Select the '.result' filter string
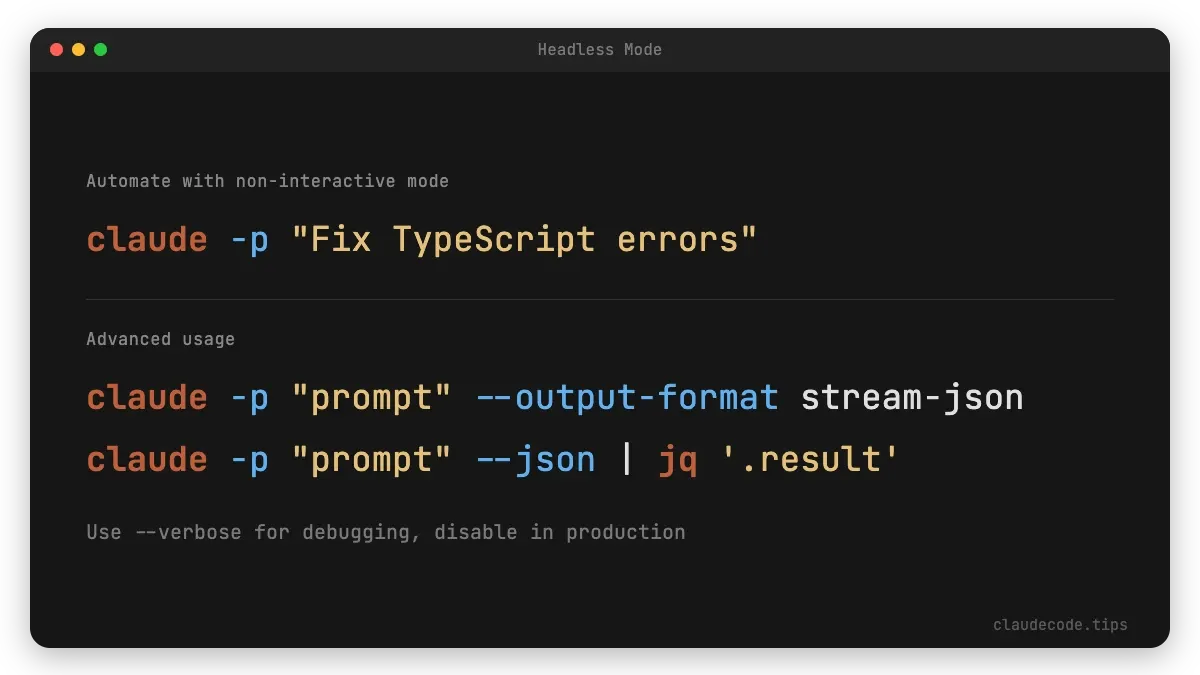Image resolution: width=1200 pixels, height=675 pixels. click(810, 459)
